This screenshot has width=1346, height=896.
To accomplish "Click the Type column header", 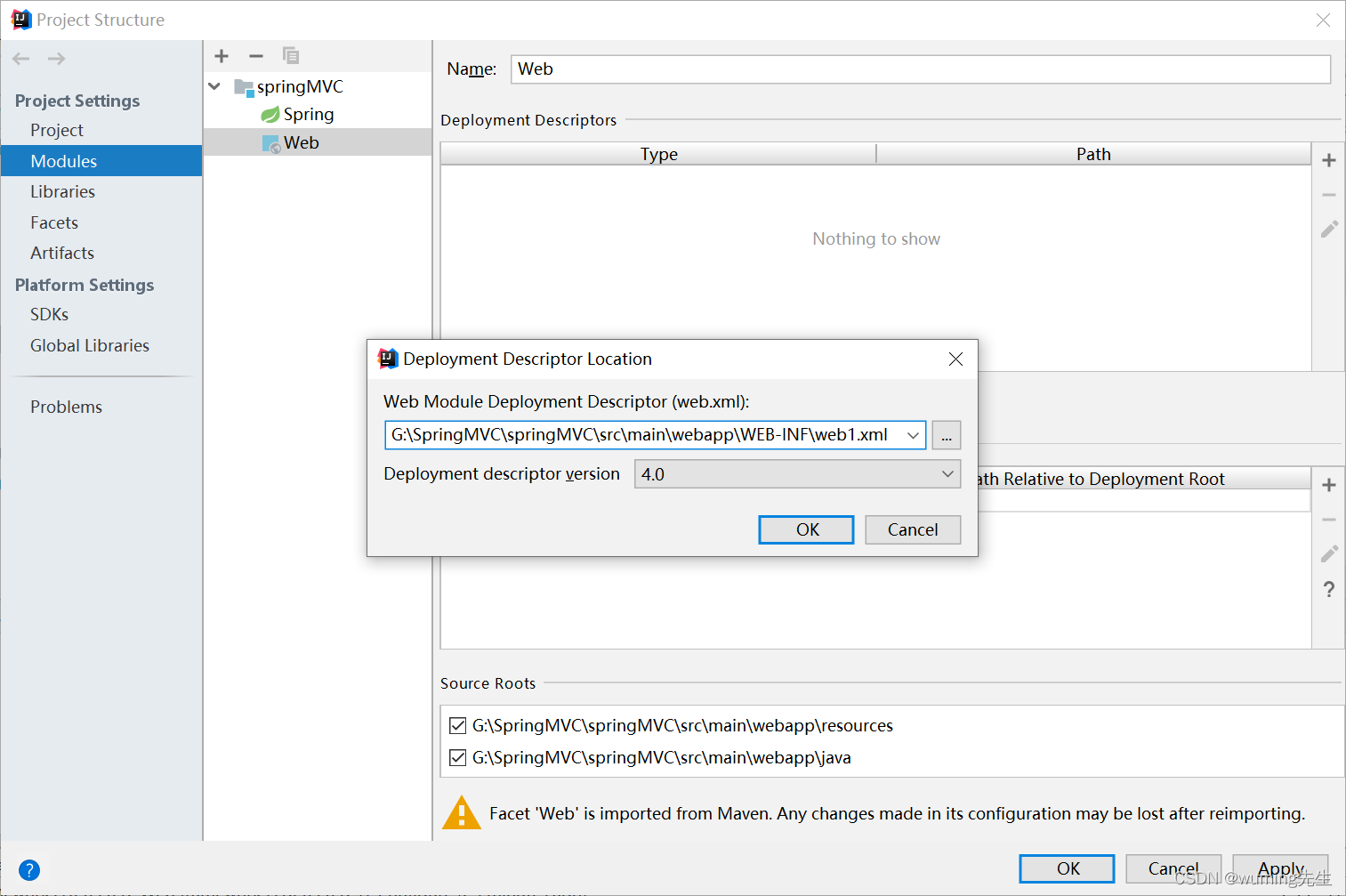I will [658, 154].
